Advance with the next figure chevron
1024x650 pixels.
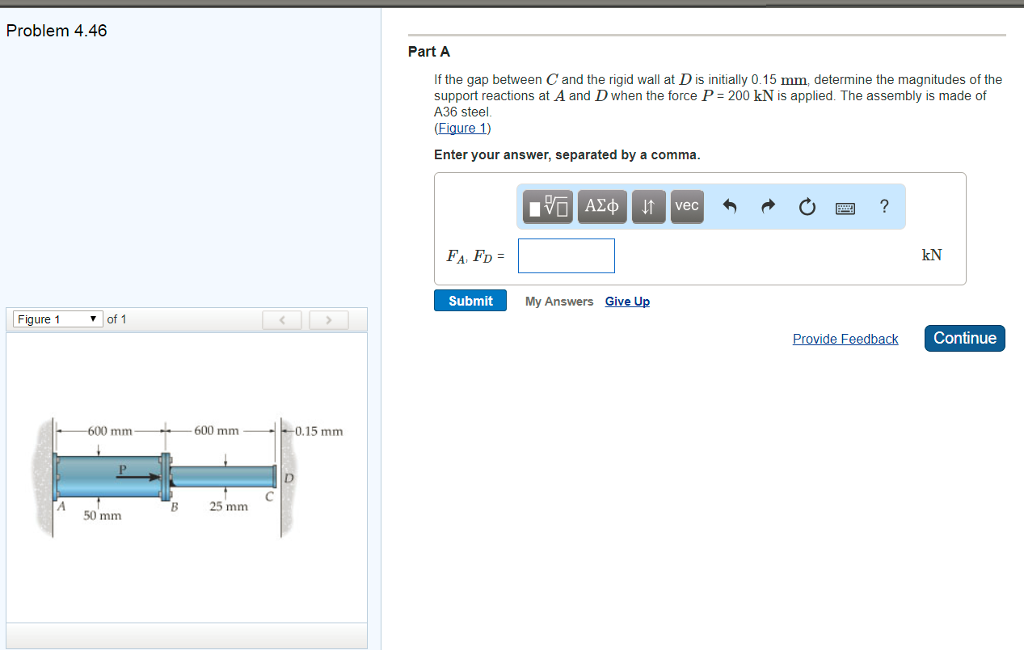tap(328, 320)
